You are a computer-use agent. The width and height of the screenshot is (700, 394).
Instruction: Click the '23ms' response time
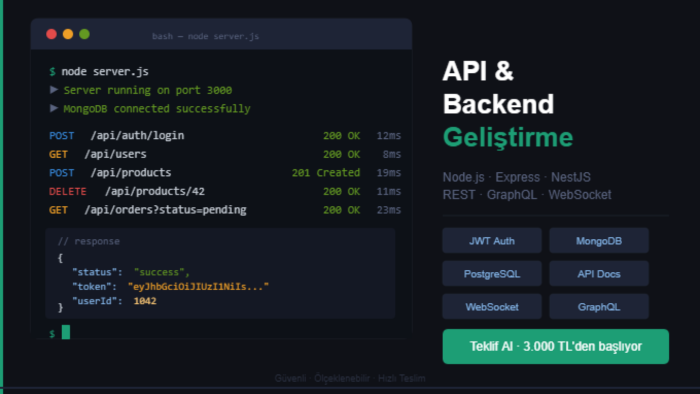388,210
